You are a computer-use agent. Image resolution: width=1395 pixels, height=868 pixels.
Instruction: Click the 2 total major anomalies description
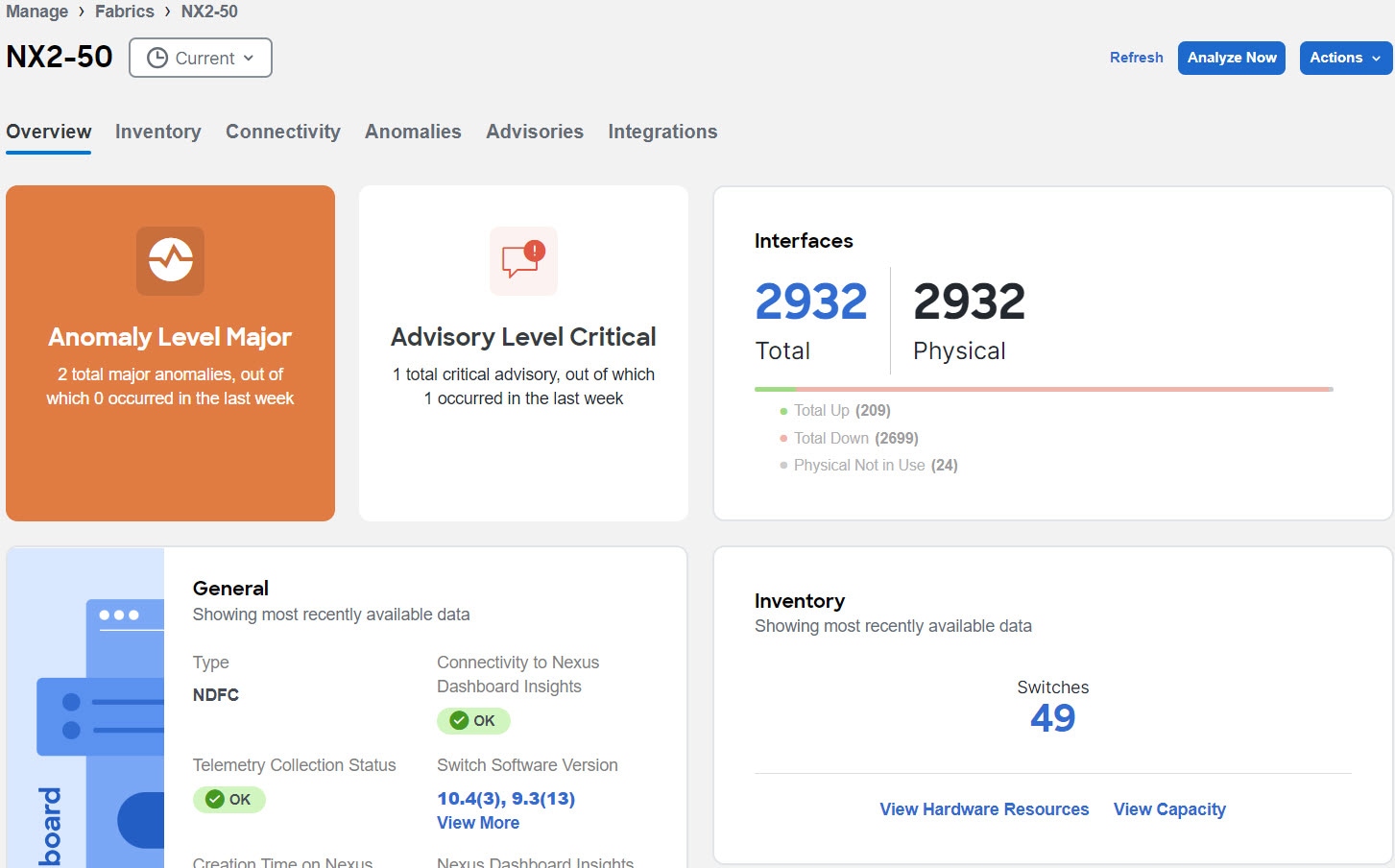[170, 386]
